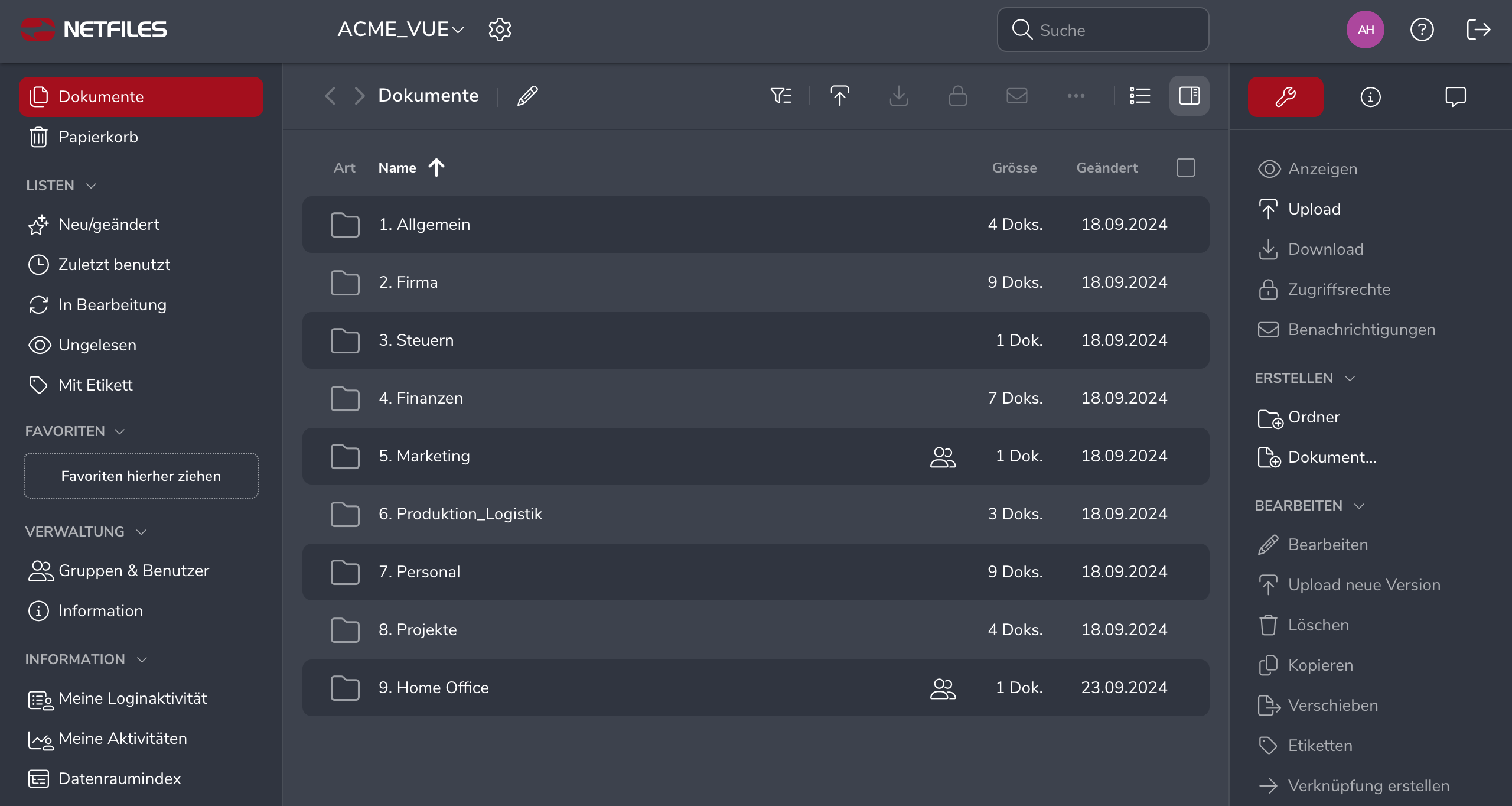
Task: Click the pencil icon beside Dokumente title
Action: point(527,96)
